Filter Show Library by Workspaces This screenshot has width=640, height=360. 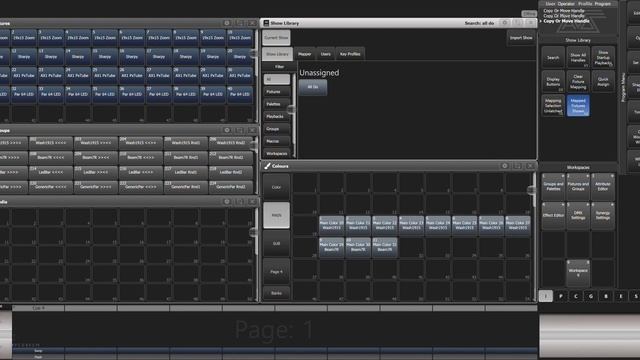point(277,153)
